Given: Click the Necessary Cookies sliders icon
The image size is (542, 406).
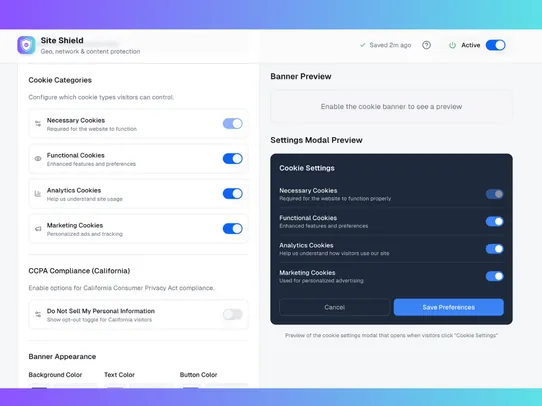Looking at the screenshot, I should (x=38, y=124).
